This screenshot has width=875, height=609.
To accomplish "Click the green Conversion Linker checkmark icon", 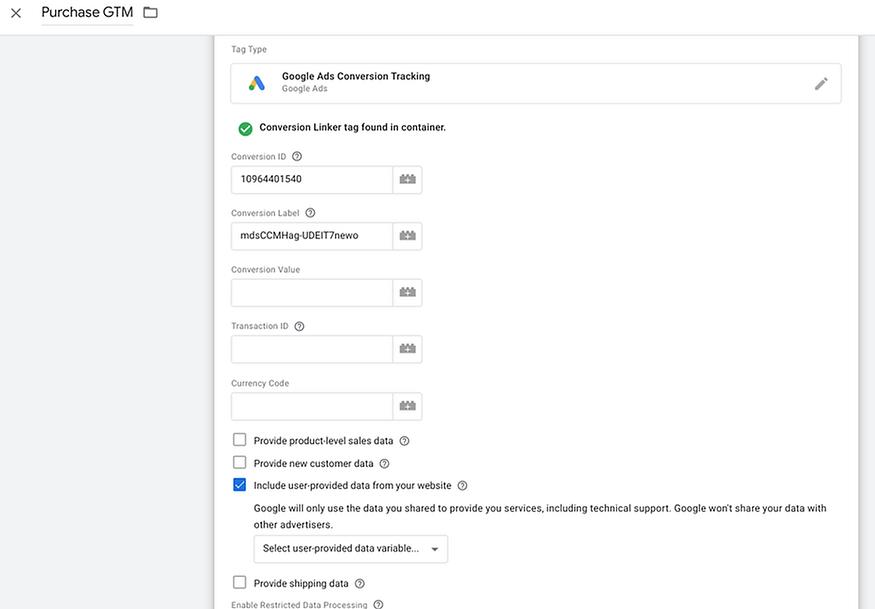I will [245, 128].
